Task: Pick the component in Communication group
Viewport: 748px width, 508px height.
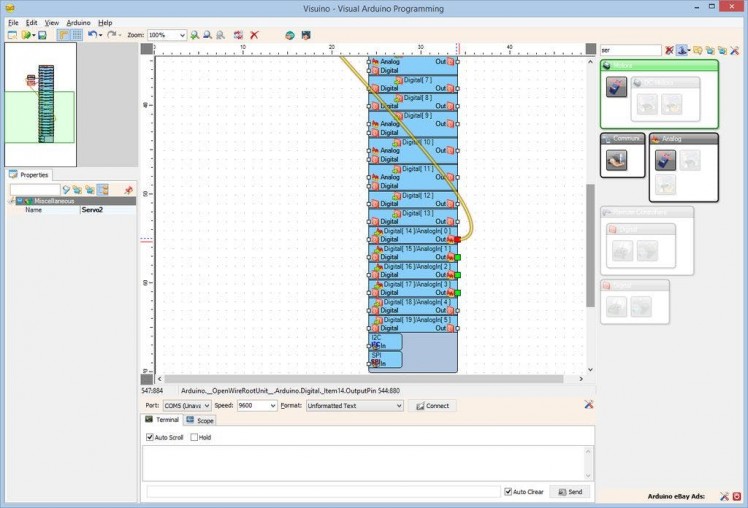Action: click(x=616, y=160)
